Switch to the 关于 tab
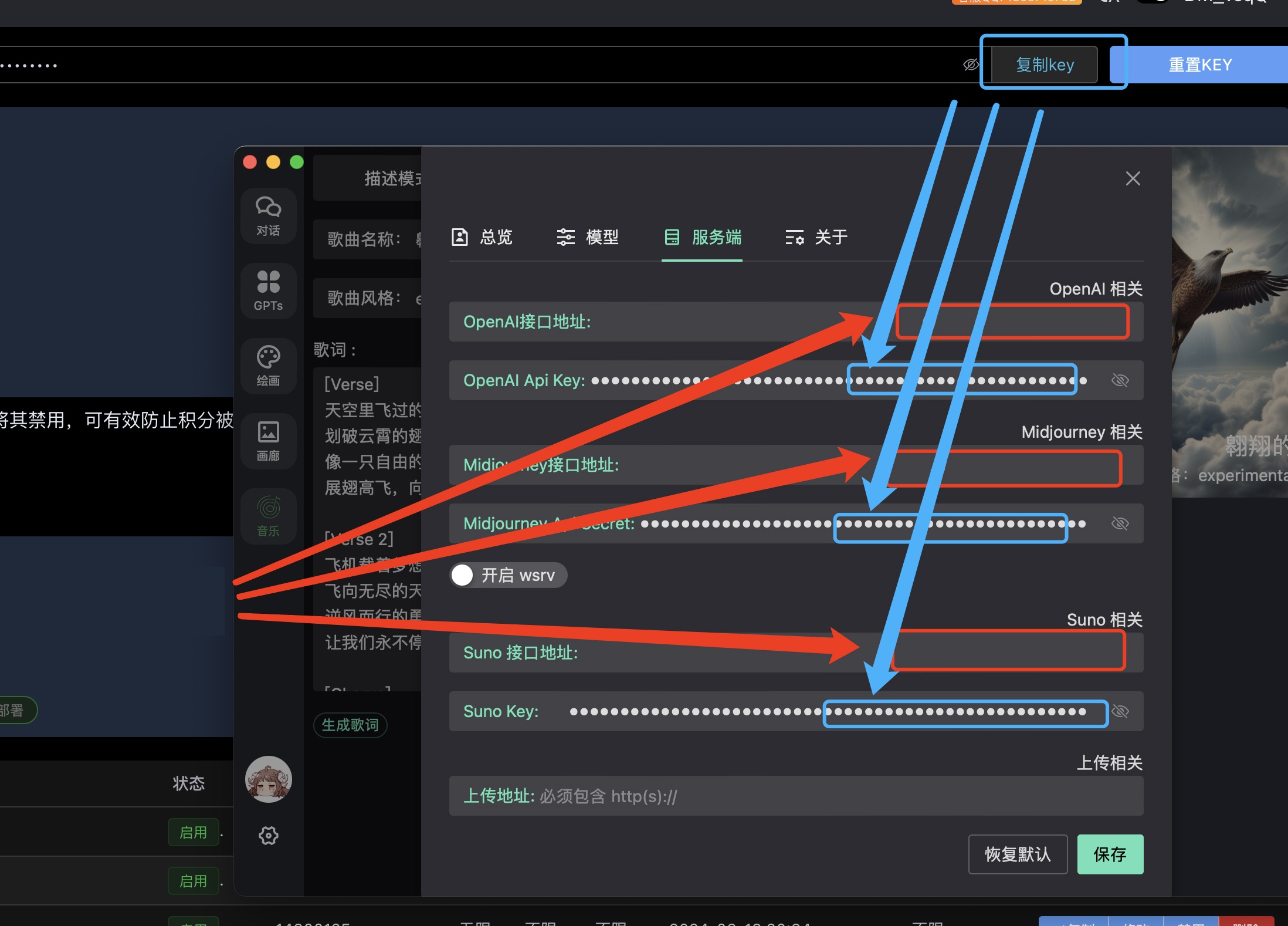 pyautogui.click(x=816, y=237)
